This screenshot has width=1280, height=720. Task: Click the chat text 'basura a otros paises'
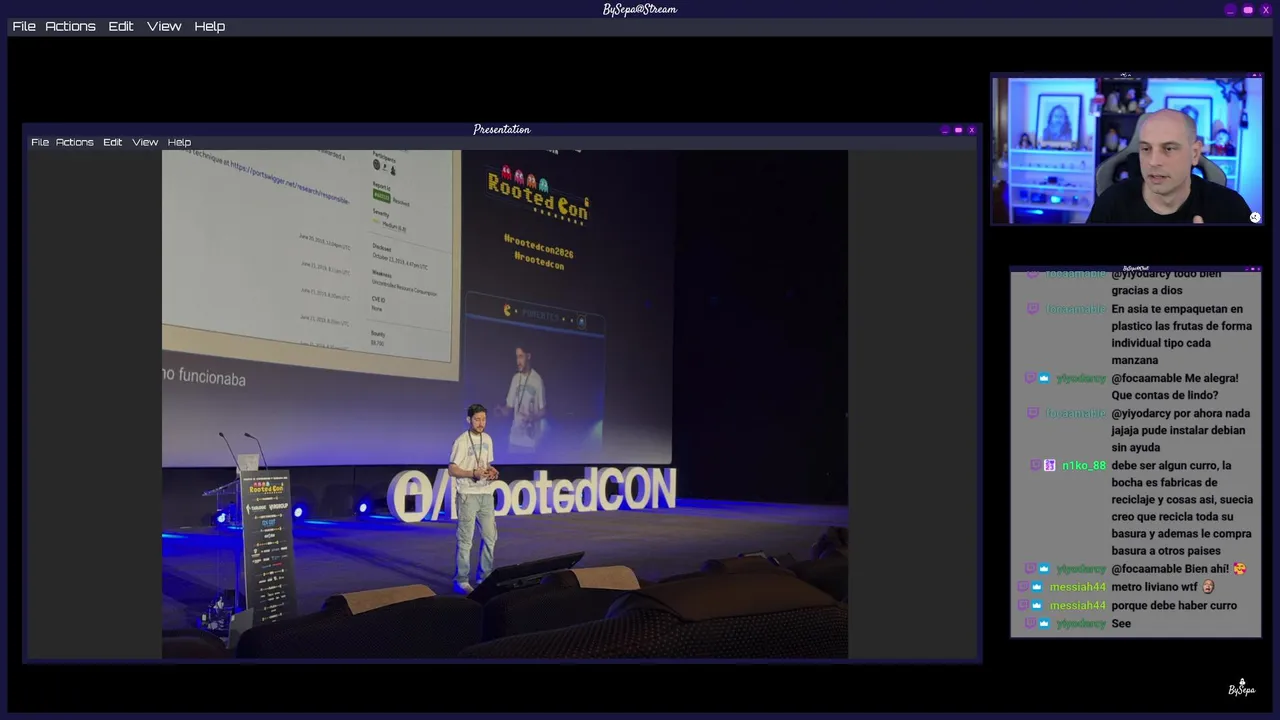tap(1166, 551)
